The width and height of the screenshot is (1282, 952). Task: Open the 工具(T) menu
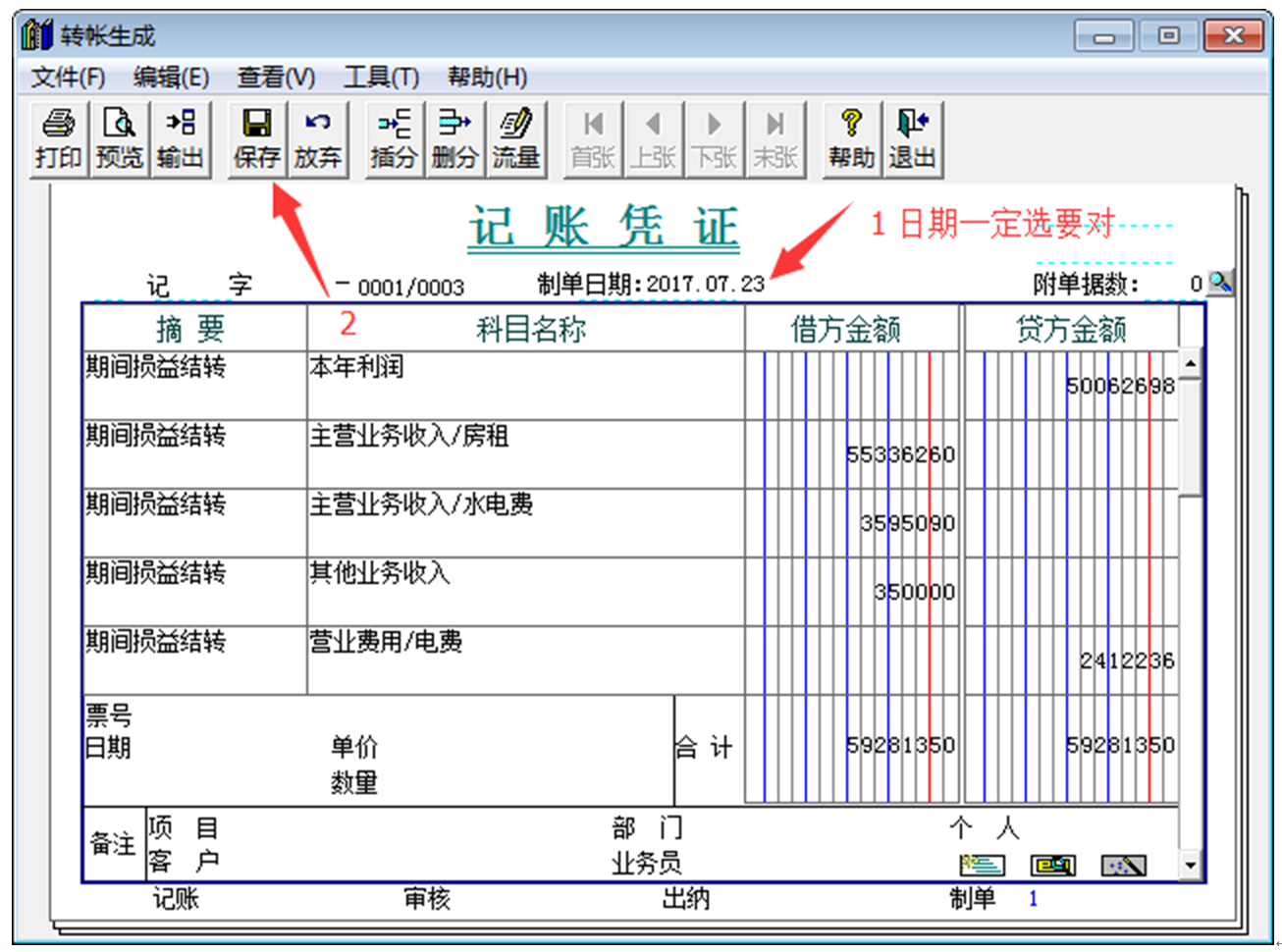[381, 78]
